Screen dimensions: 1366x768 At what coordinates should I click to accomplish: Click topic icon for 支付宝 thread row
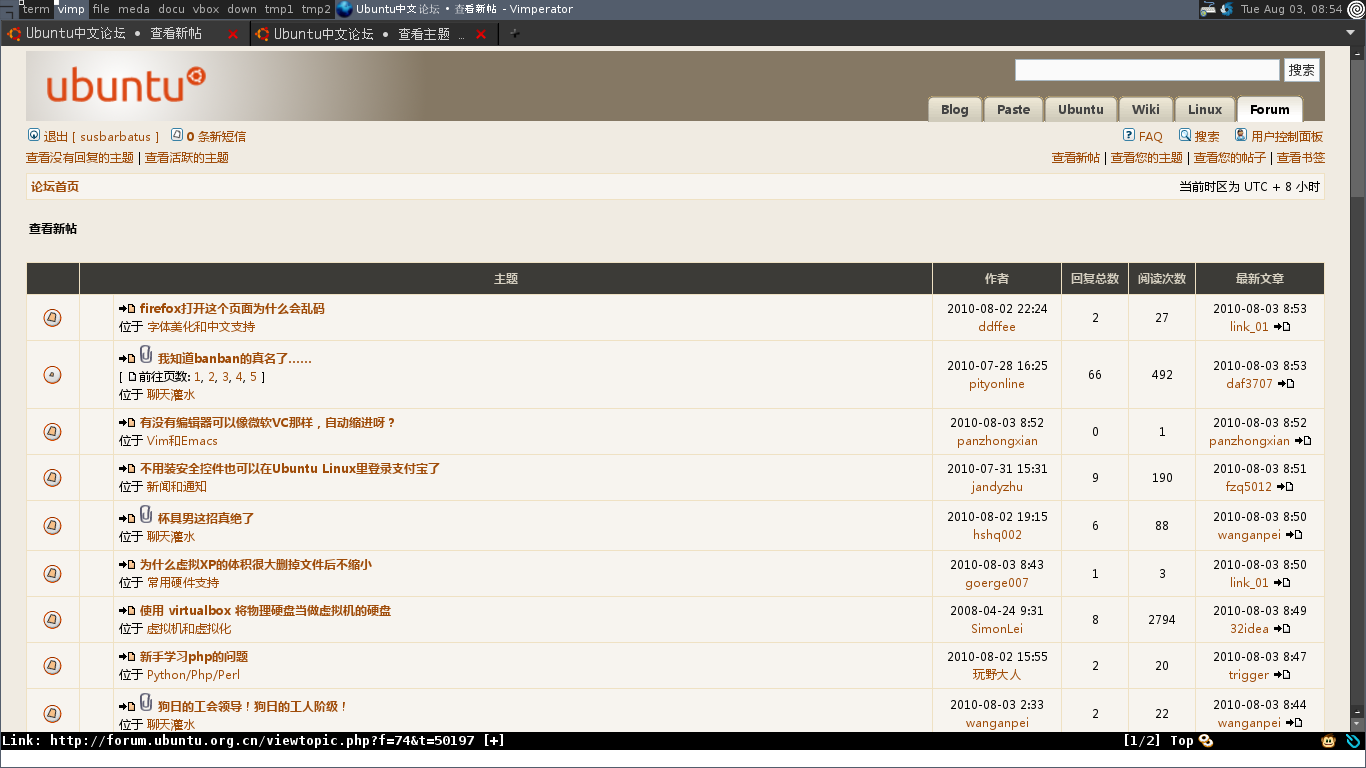pyautogui.click(x=53, y=478)
